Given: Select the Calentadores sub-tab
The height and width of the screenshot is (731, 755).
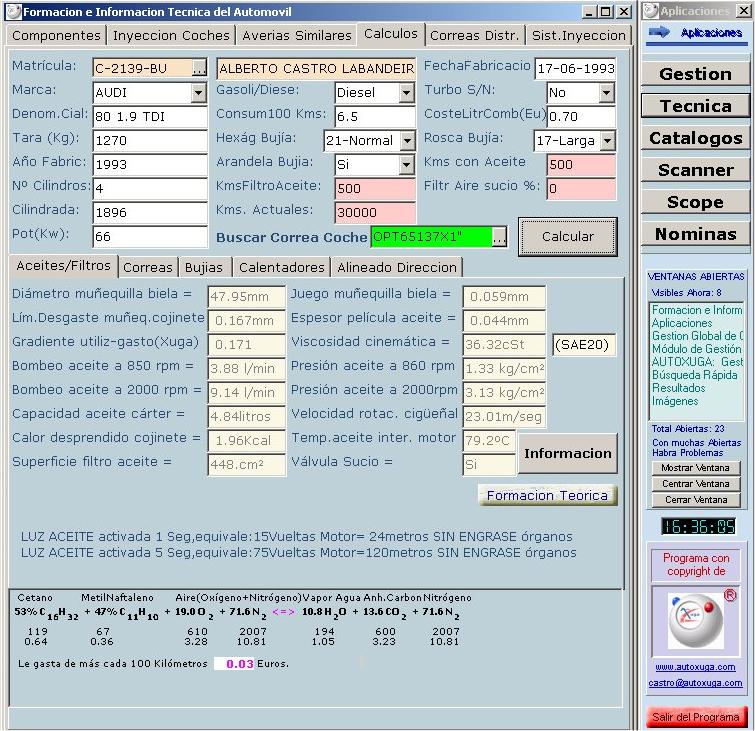Looking at the screenshot, I should (282, 267).
